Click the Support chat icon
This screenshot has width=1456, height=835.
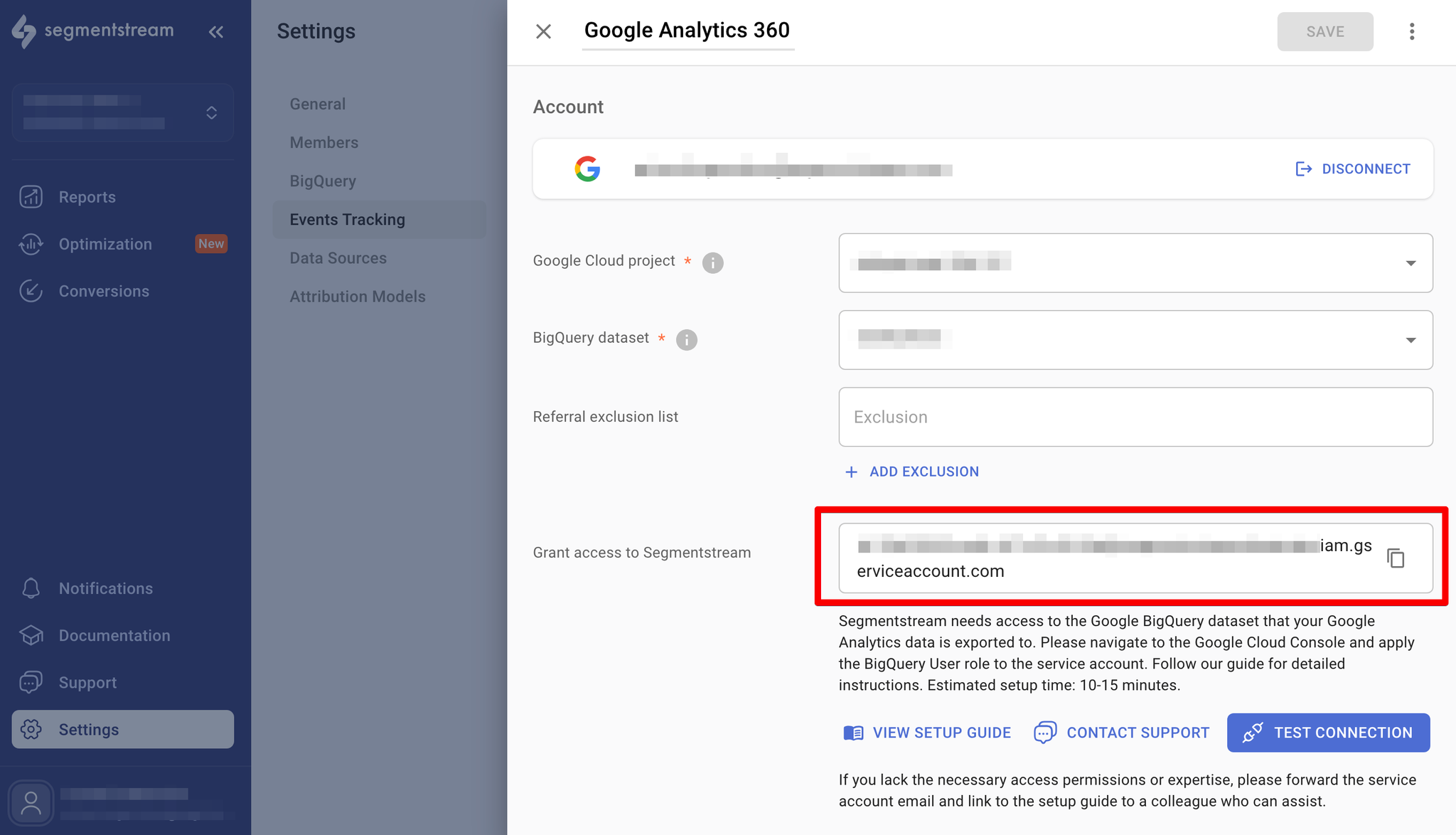[x=31, y=682]
